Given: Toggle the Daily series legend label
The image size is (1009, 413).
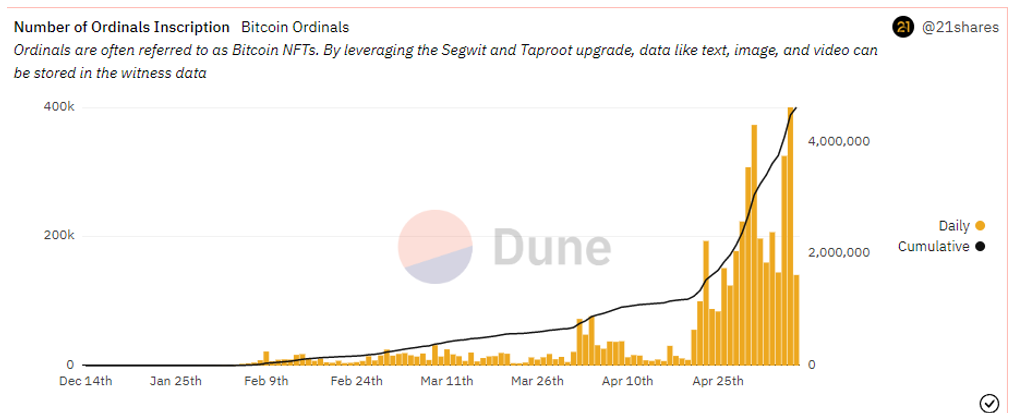Looking at the screenshot, I should click(953, 225).
